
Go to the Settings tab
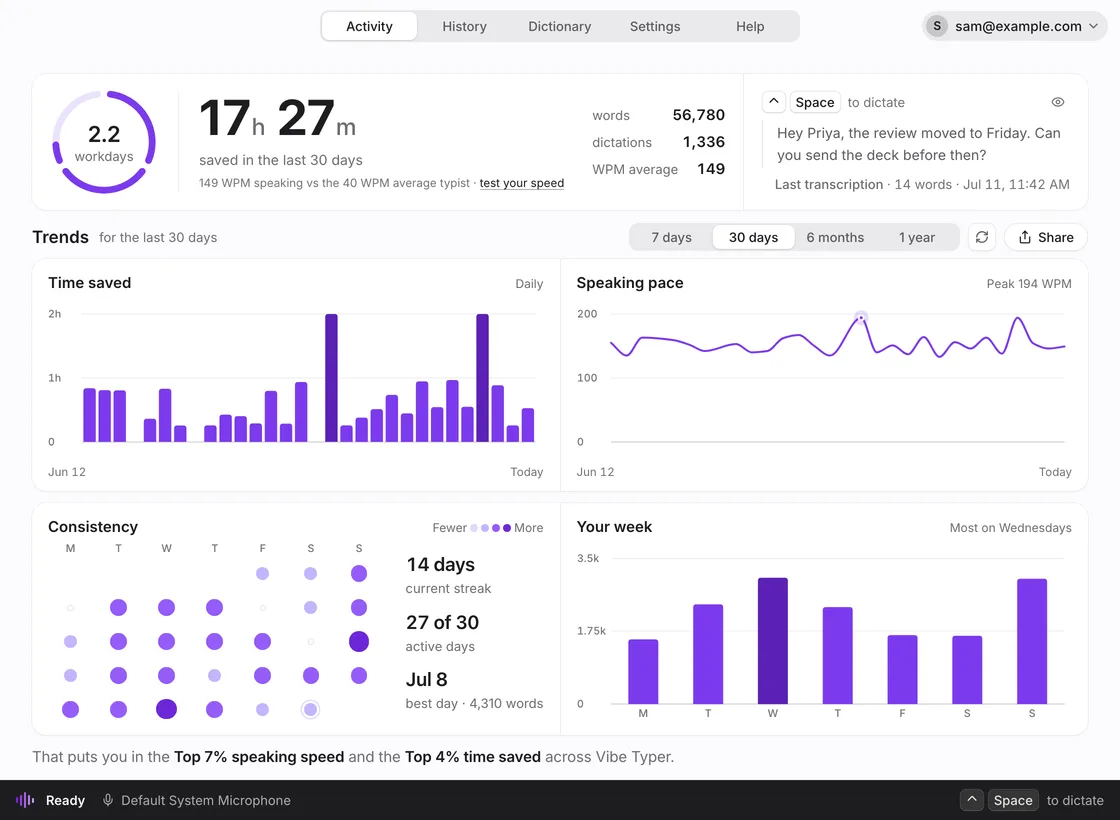[654, 26]
